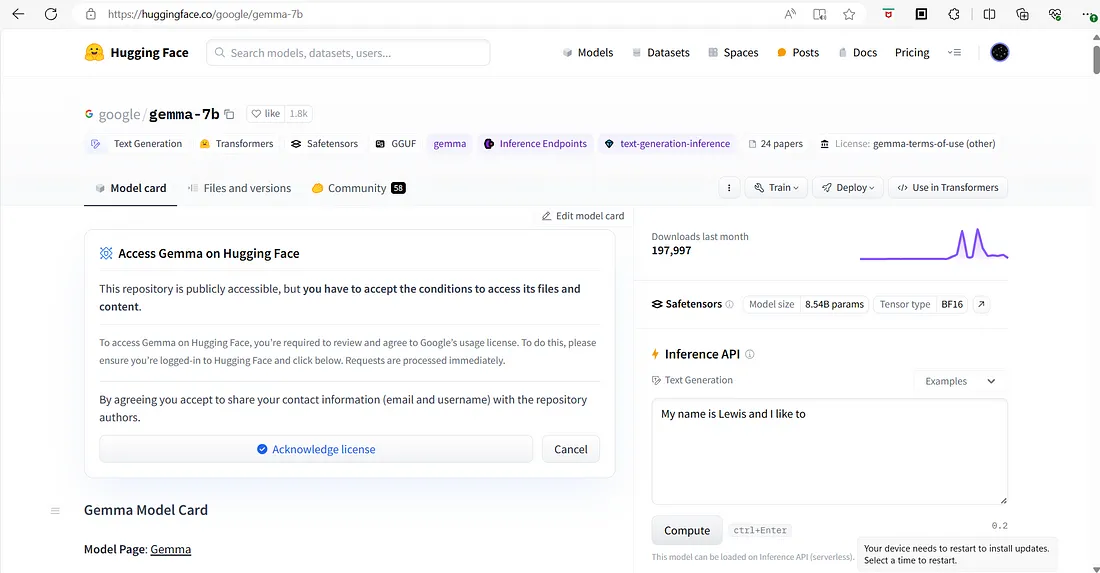The image size is (1100, 573).
Task: Switch to the Community tab
Action: (x=358, y=188)
